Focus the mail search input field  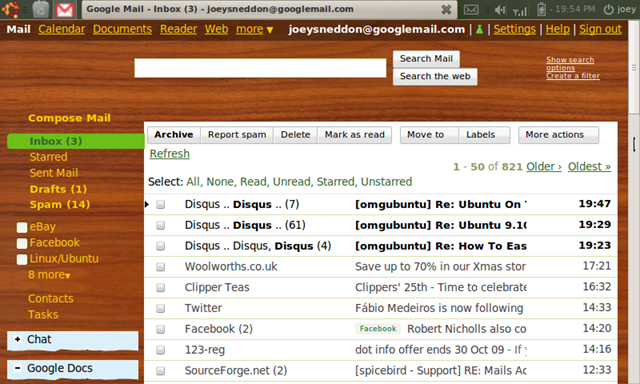(260, 68)
